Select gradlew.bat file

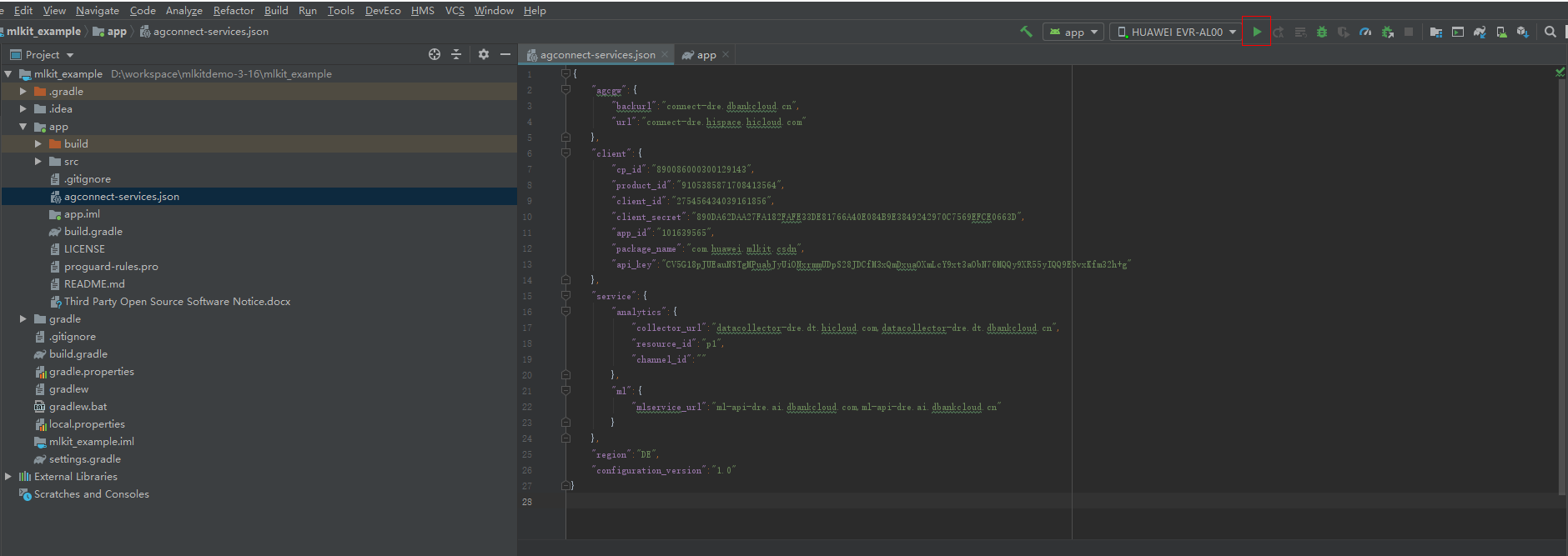(x=78, y=406)
